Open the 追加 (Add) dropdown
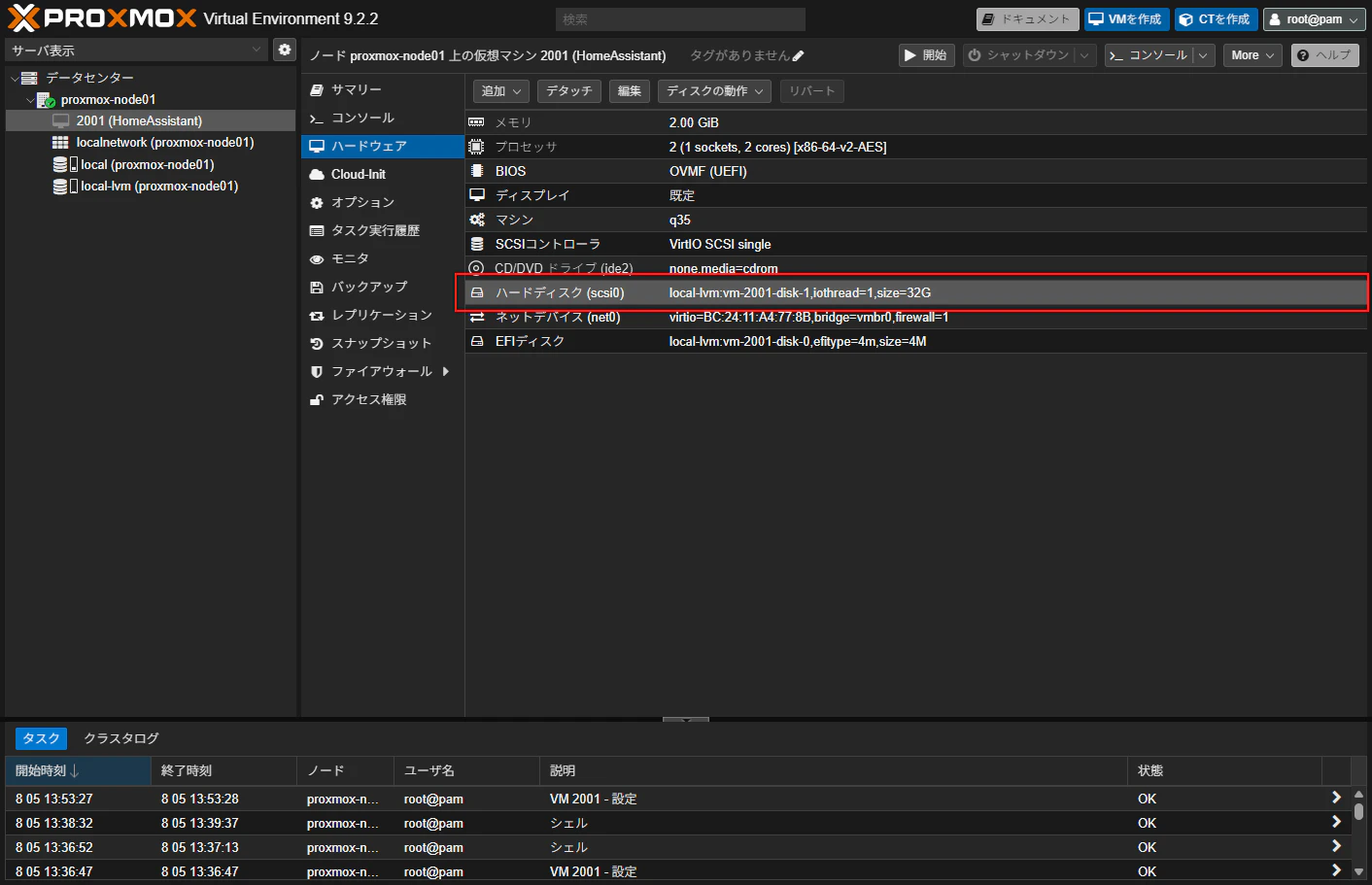The width and height of the screenshot is (1372, 885). point(501,91)
